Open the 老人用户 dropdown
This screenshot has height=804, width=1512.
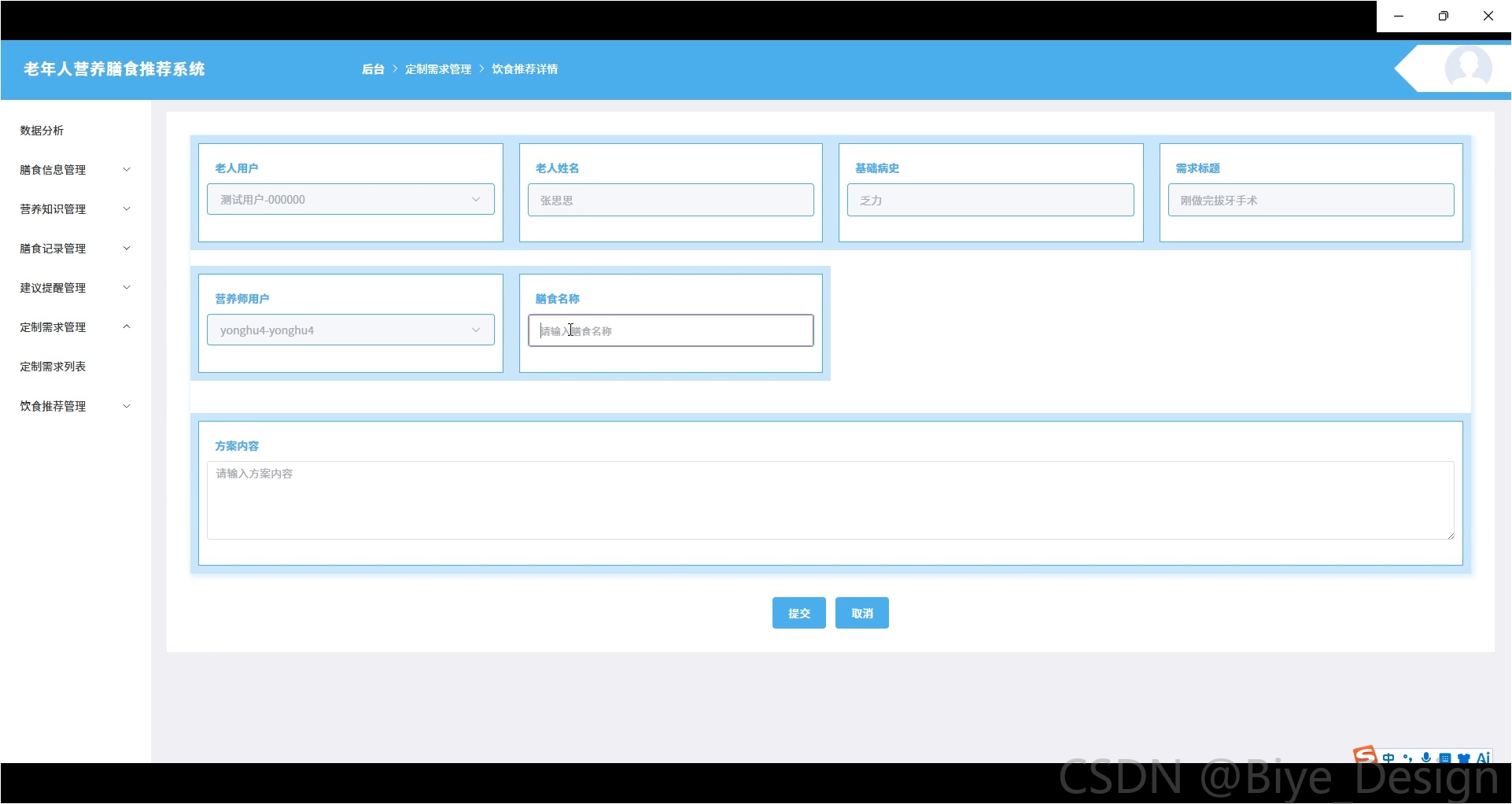pyautogui.click(x=351, y=200)
